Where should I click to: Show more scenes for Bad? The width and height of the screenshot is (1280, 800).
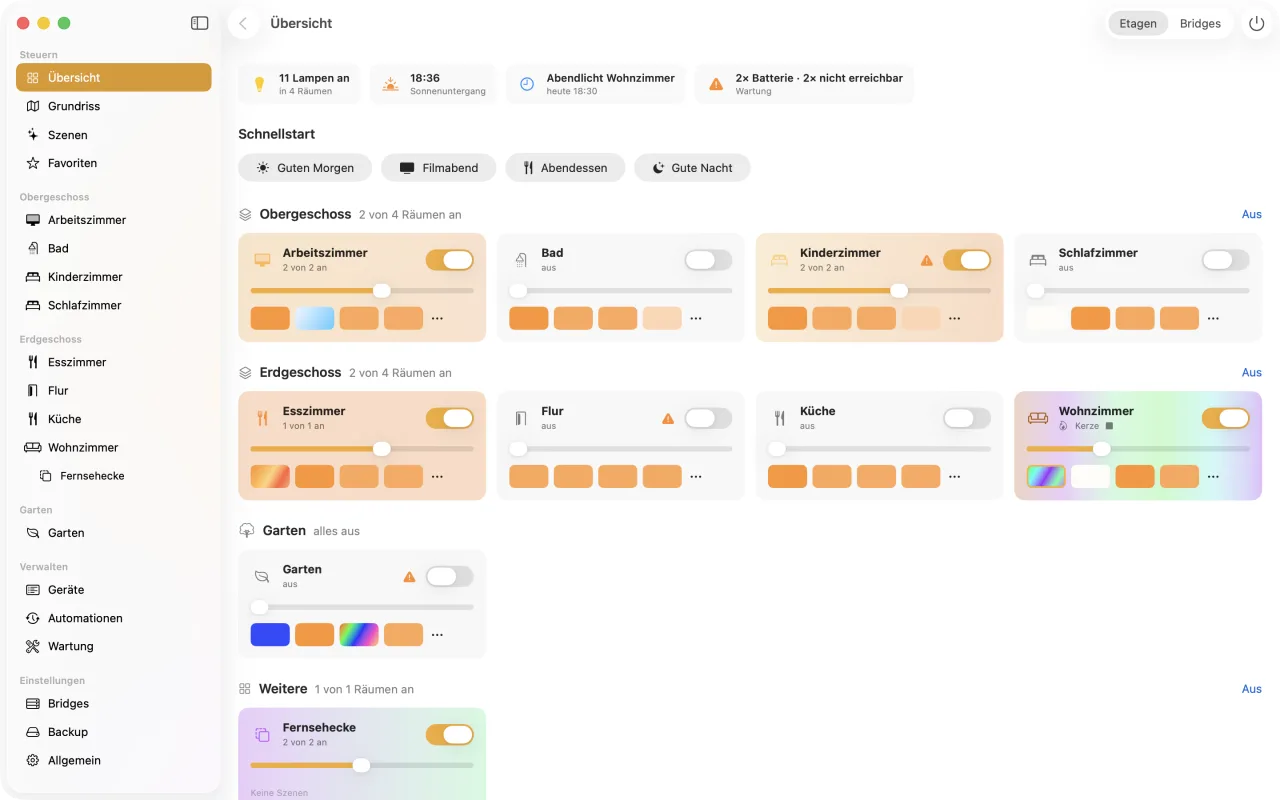coord(696,318)
